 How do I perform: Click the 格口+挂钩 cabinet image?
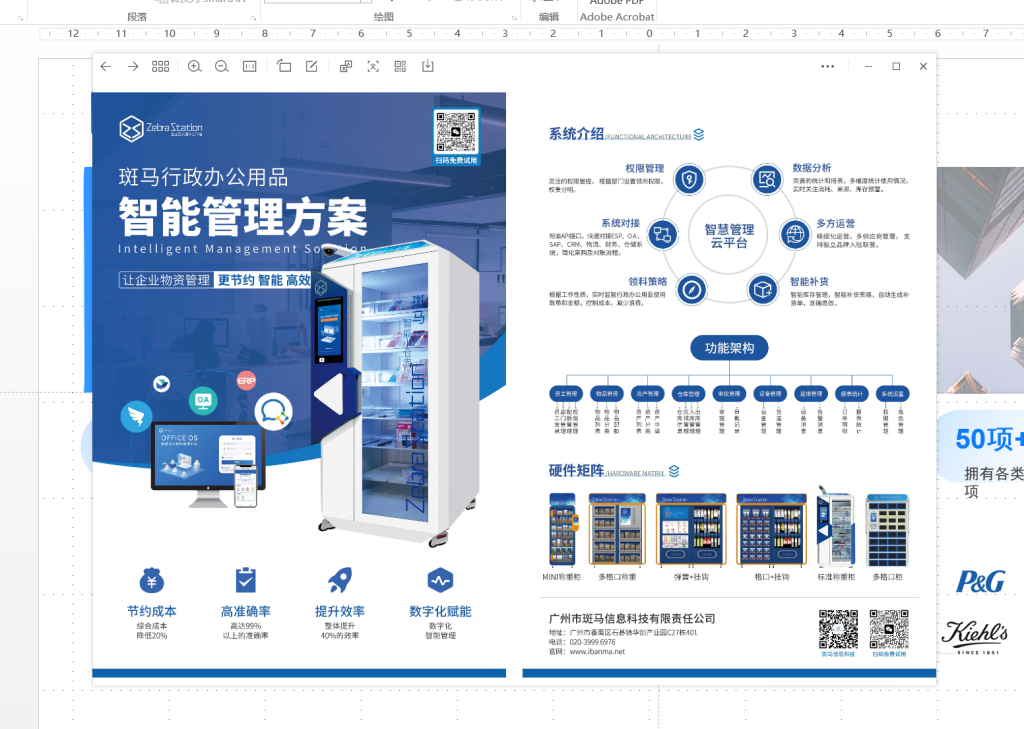coord(771,530)
